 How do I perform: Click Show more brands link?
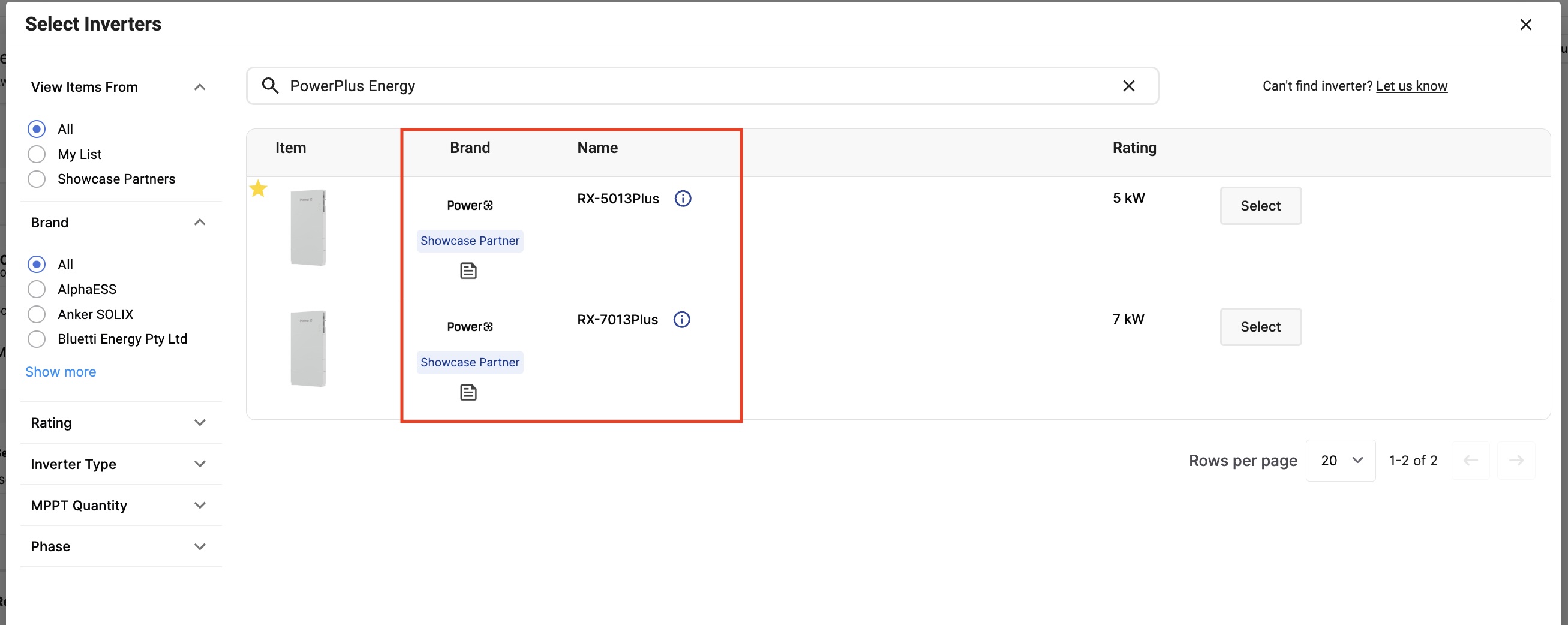[61, 372]
